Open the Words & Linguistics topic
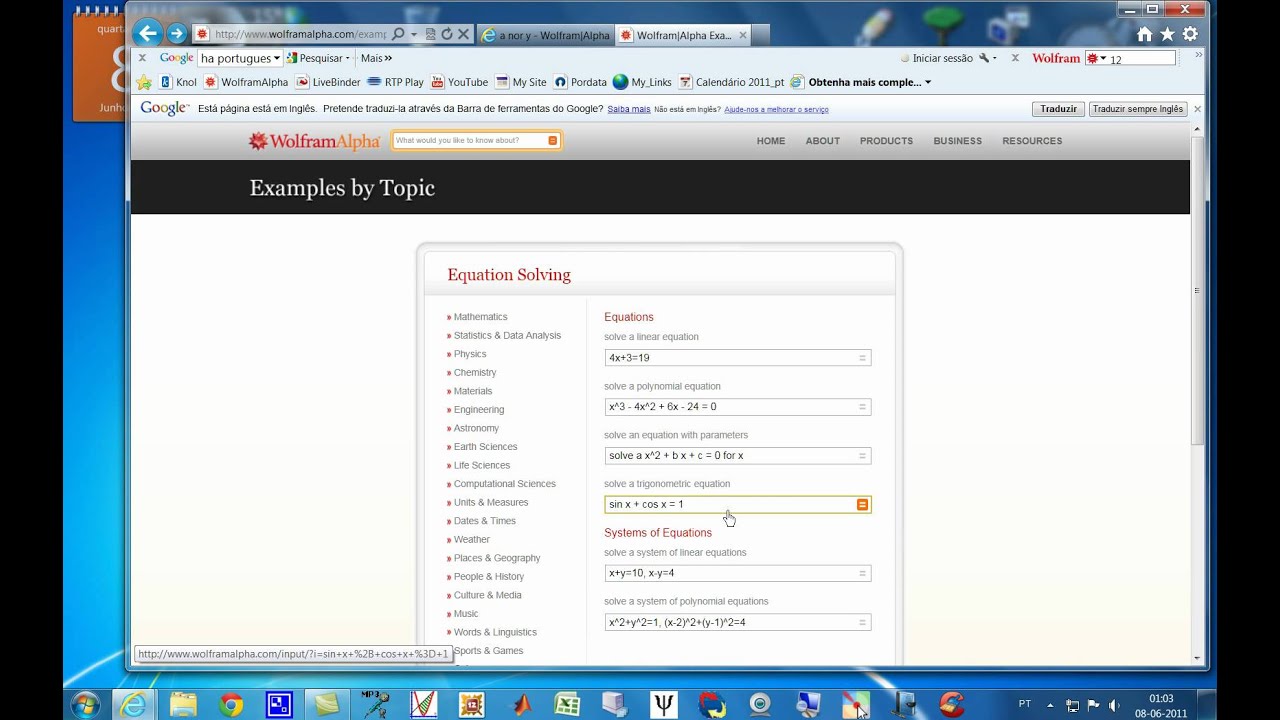Image resolution: width=1280 pixels, height=720 pixels. (495, 632)
